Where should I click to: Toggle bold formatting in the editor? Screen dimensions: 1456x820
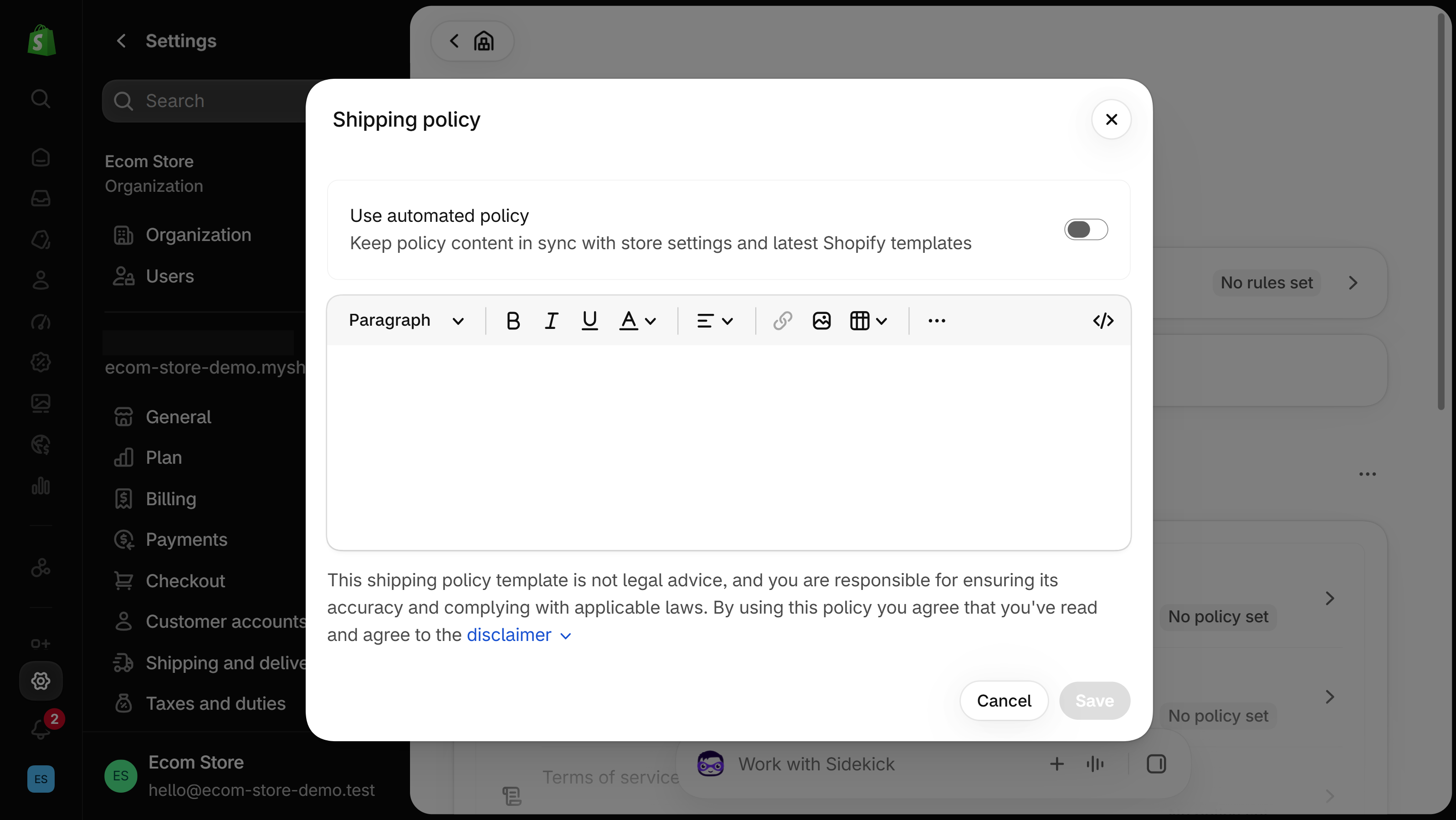513,320
